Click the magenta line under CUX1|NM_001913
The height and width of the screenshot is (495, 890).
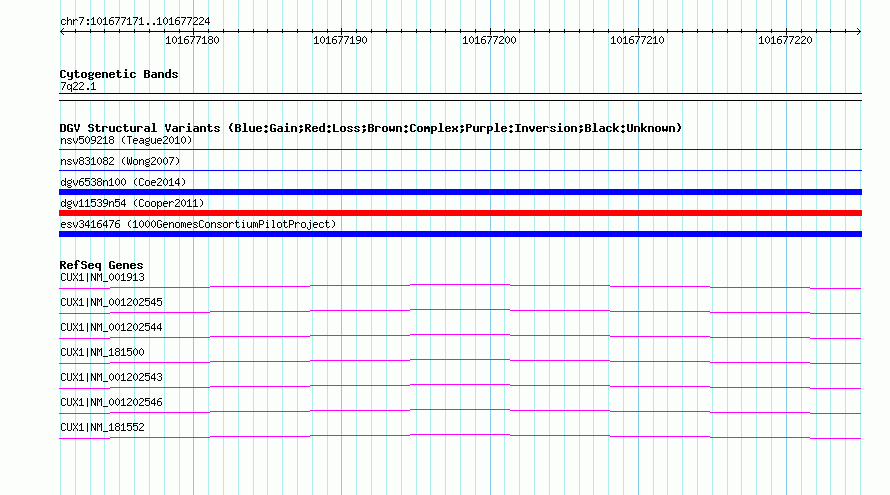(460, 286)
